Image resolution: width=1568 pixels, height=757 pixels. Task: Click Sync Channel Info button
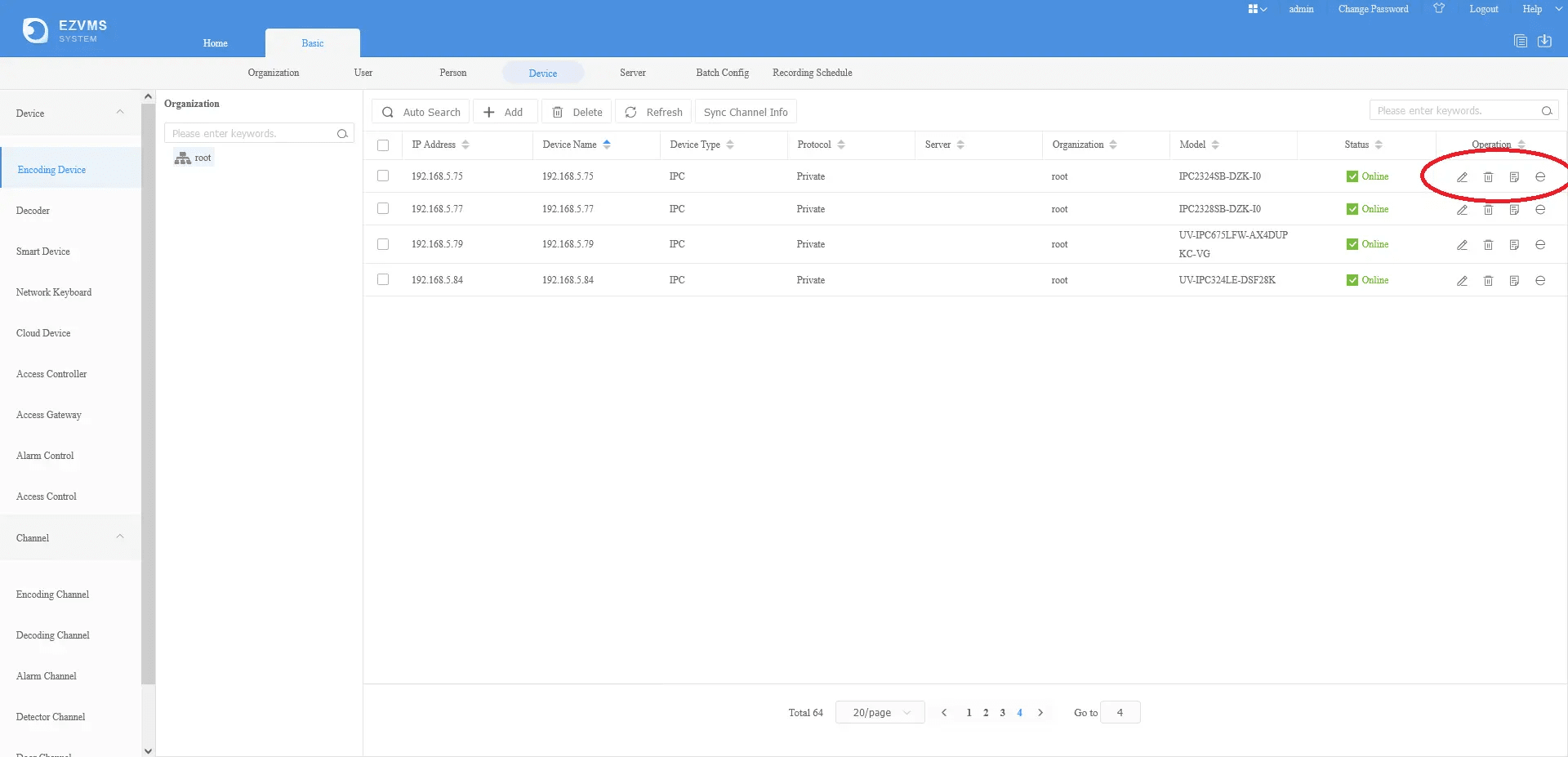(746, 112)
